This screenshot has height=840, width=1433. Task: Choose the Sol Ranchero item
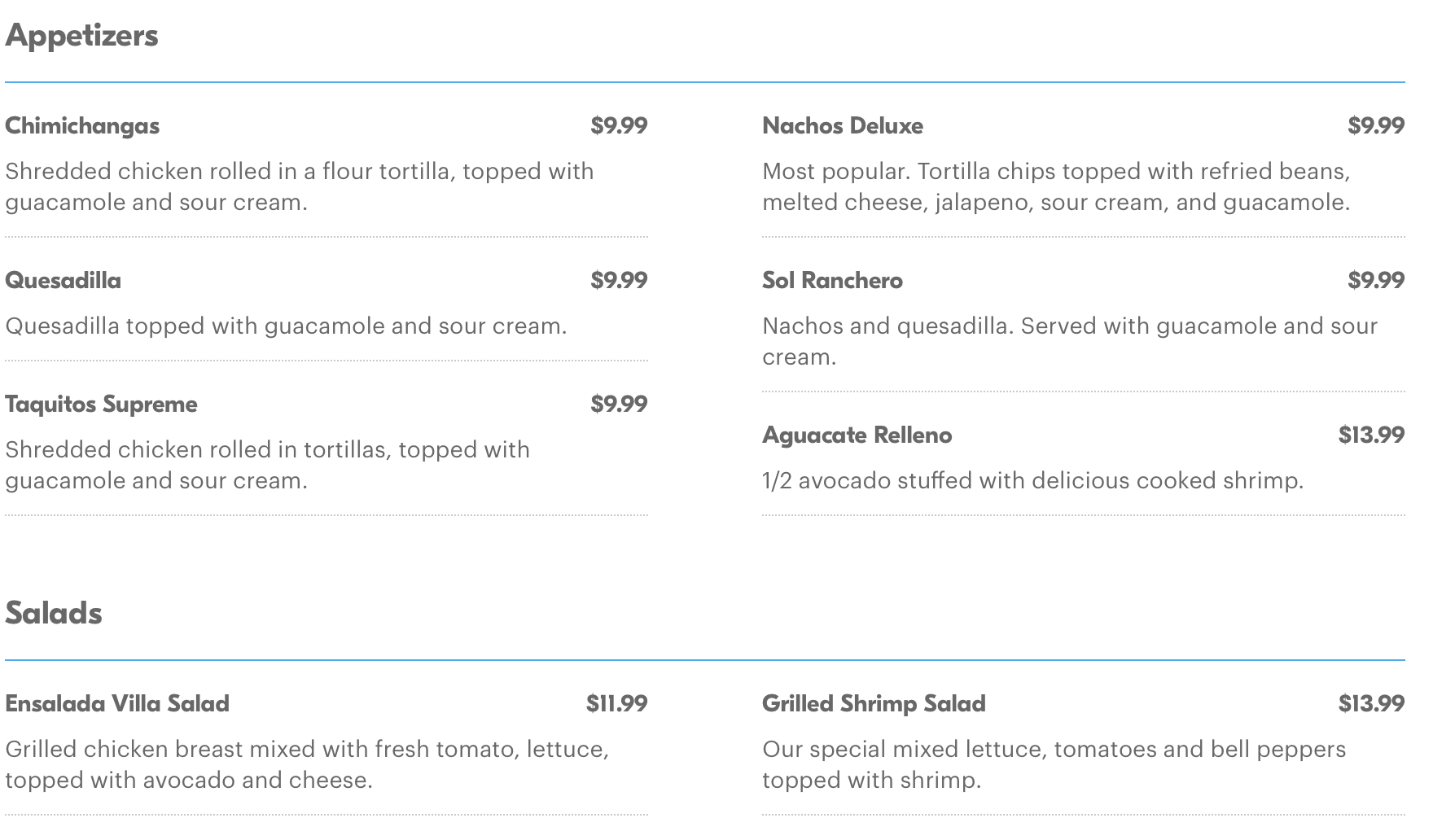pyautogui.click(x=832, y=281)
